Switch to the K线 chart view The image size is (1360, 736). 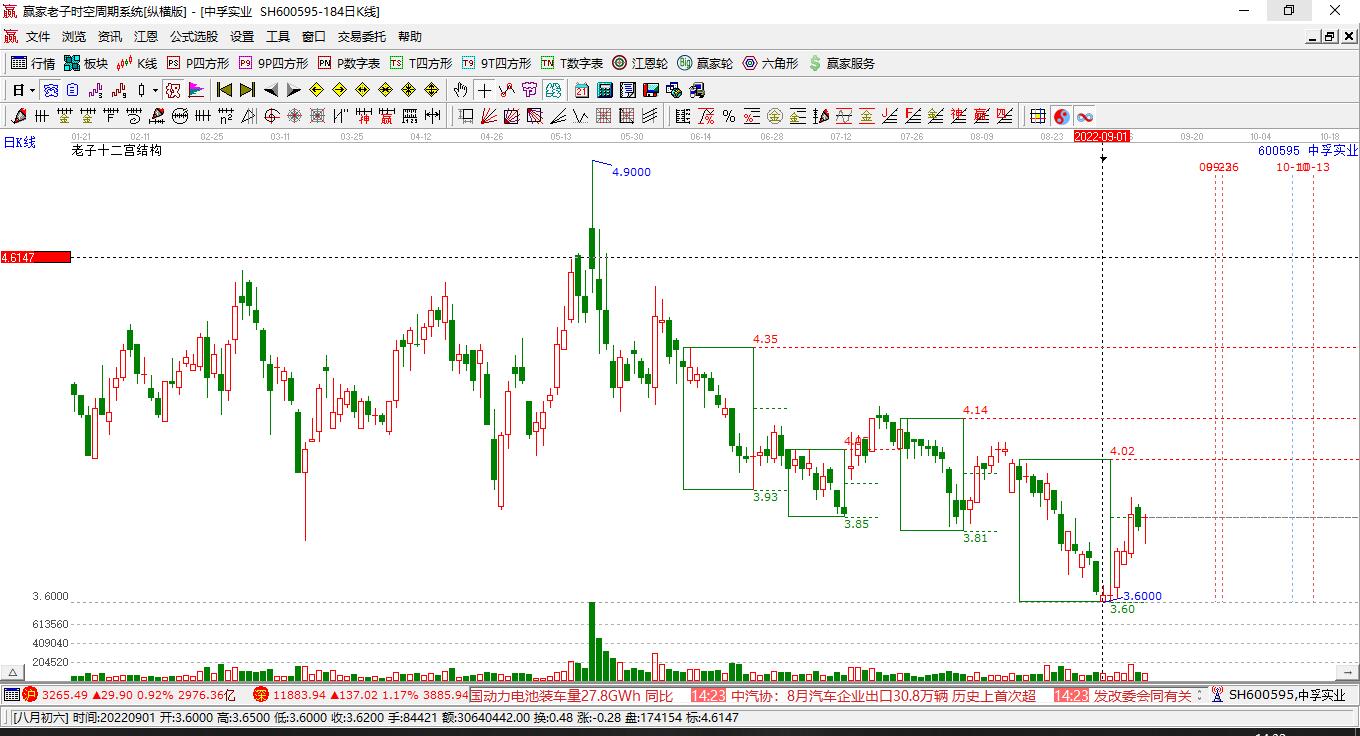(137, 63)
